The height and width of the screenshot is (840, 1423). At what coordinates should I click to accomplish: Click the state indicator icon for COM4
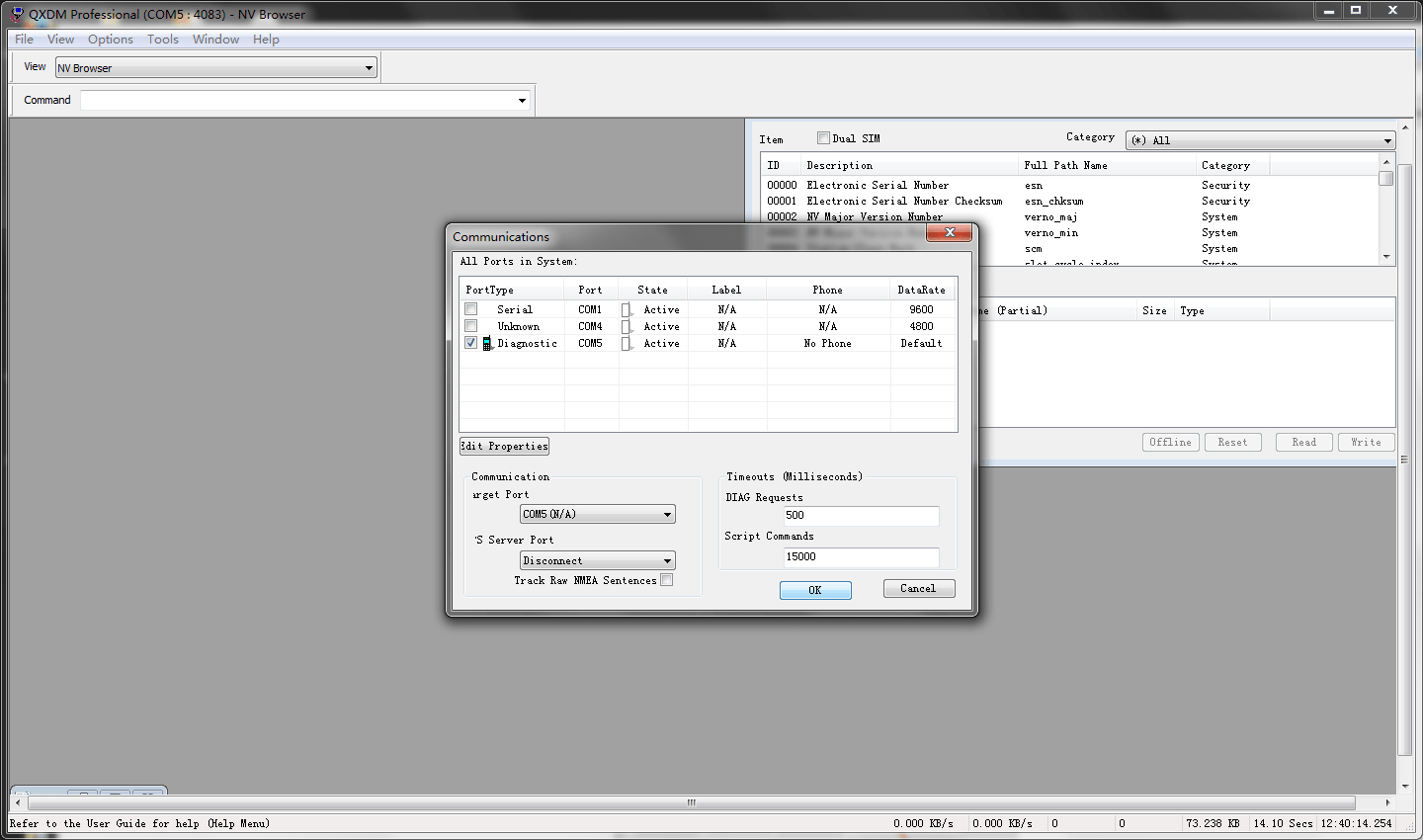tap(626, 327)
